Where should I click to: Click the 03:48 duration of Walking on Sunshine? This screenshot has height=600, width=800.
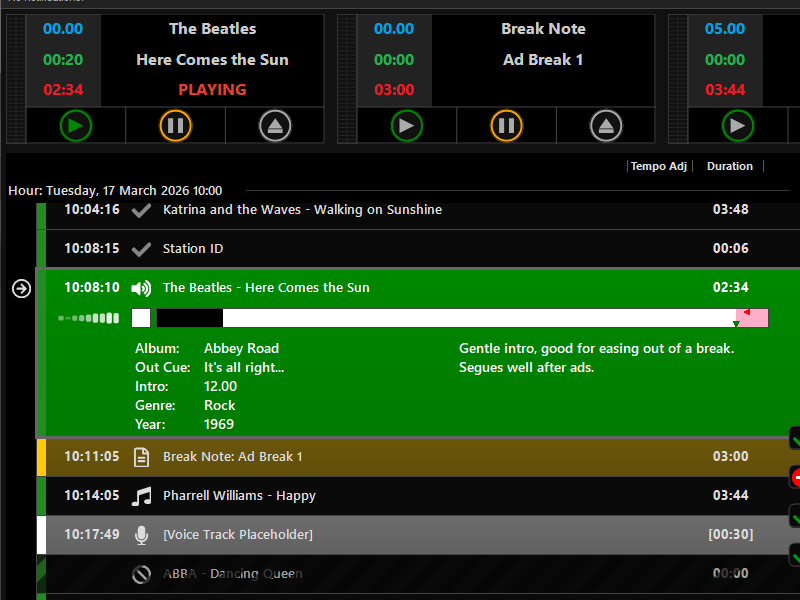tap(731, 210)
